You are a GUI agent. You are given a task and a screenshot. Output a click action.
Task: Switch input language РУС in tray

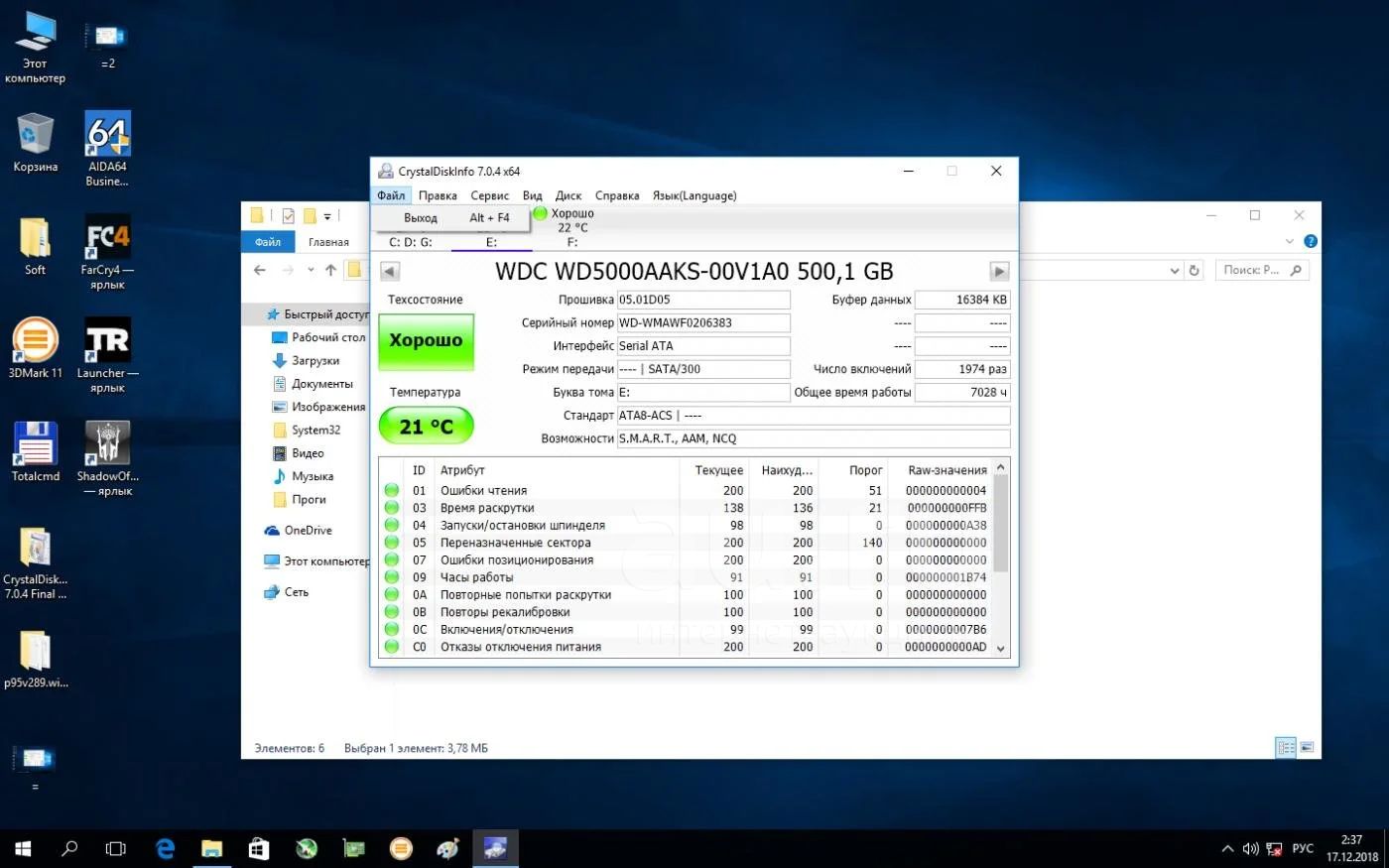(1303, 849)
